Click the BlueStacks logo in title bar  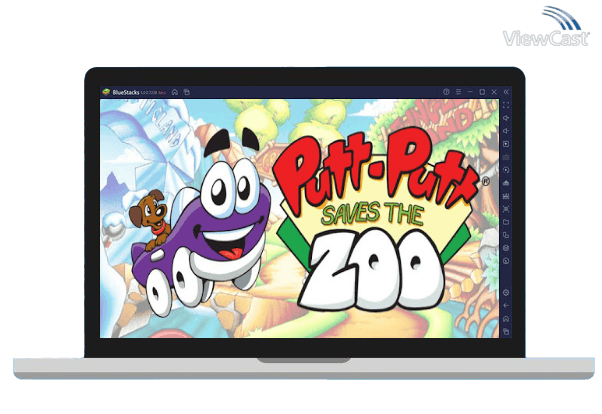pos(106,92)
